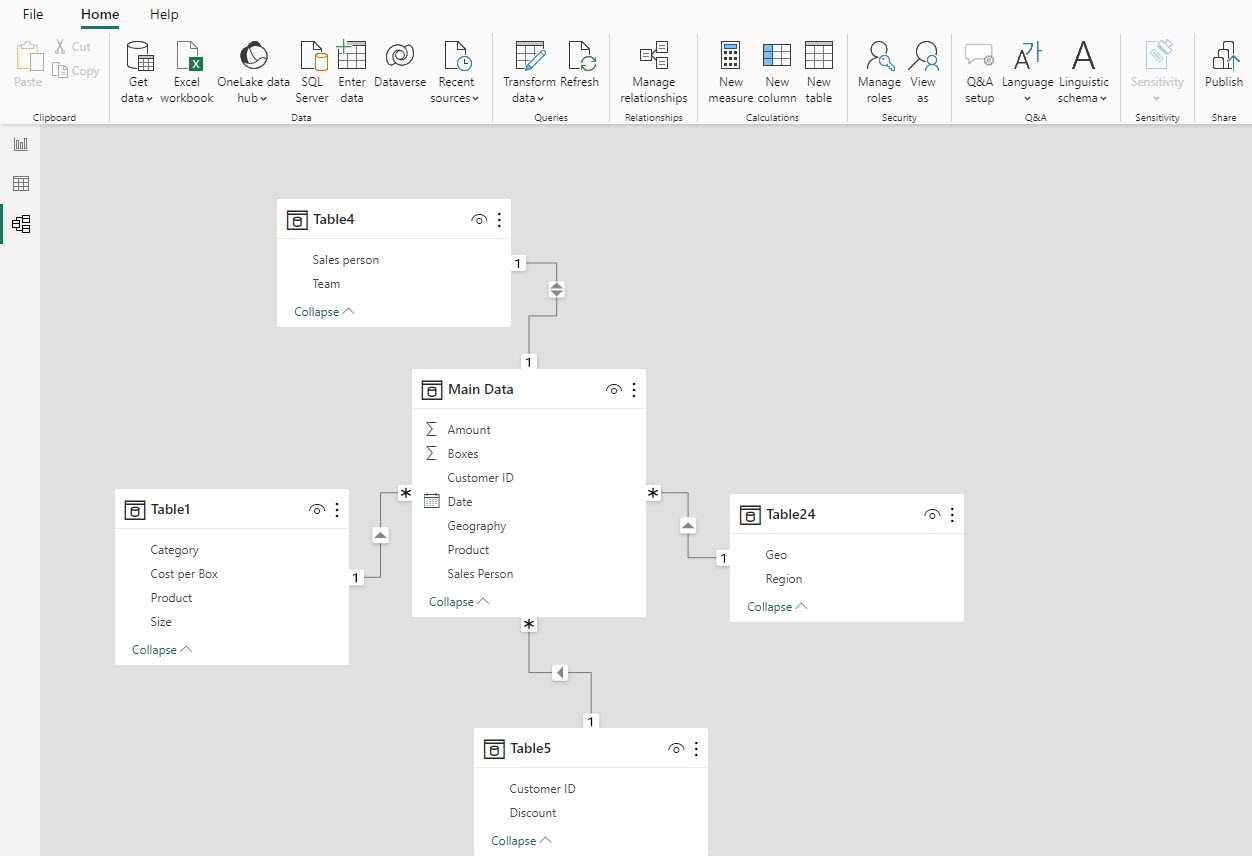This screenshot has height=856, width=1252.
Task: Open more options for Table4
Action: [499, 219]
